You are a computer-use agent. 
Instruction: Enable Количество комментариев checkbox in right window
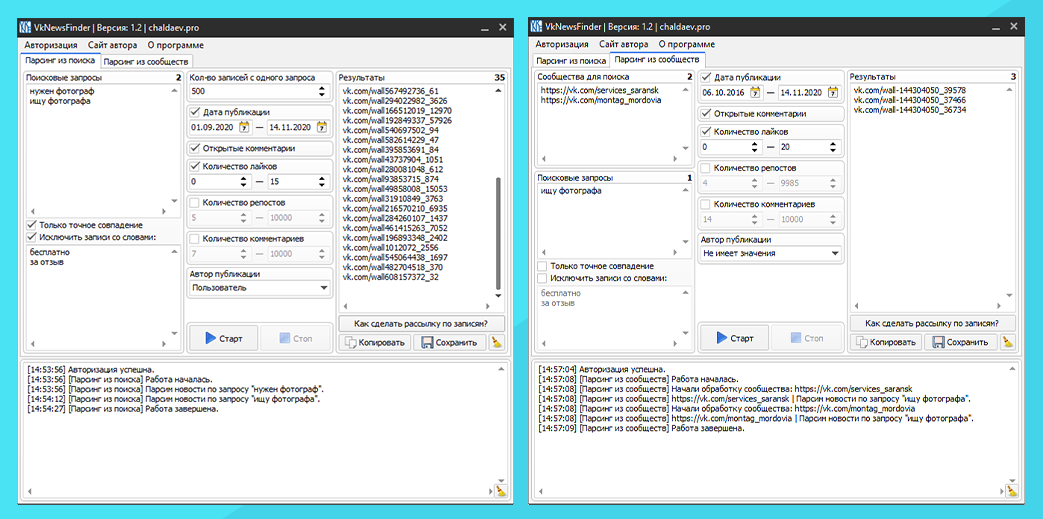pyautogui.click(x=706, y=204)
